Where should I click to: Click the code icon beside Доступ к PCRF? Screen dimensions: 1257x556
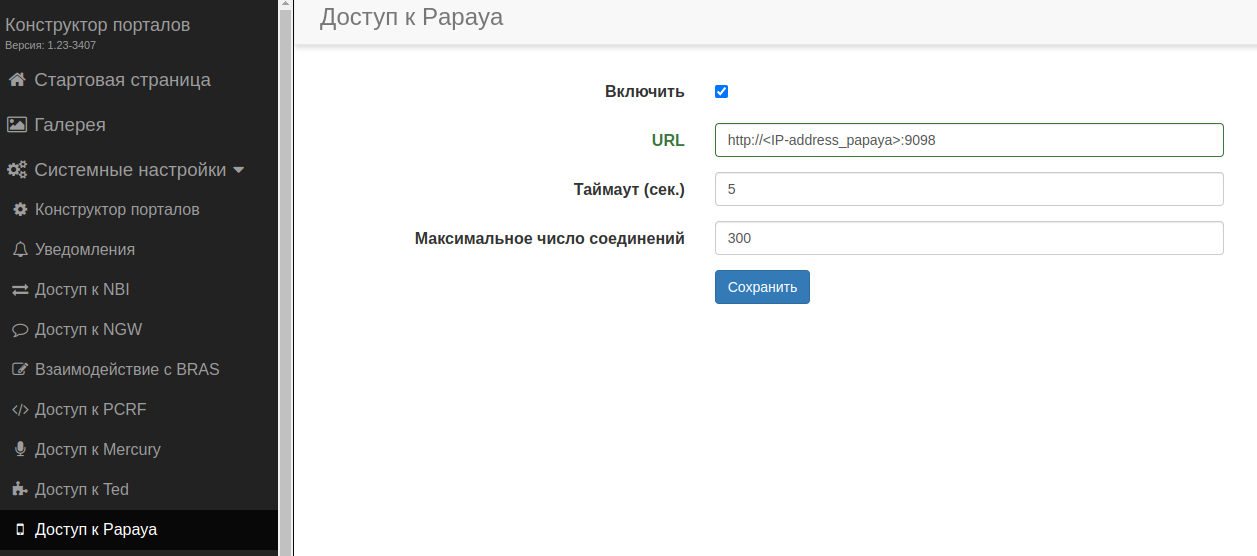19,410
